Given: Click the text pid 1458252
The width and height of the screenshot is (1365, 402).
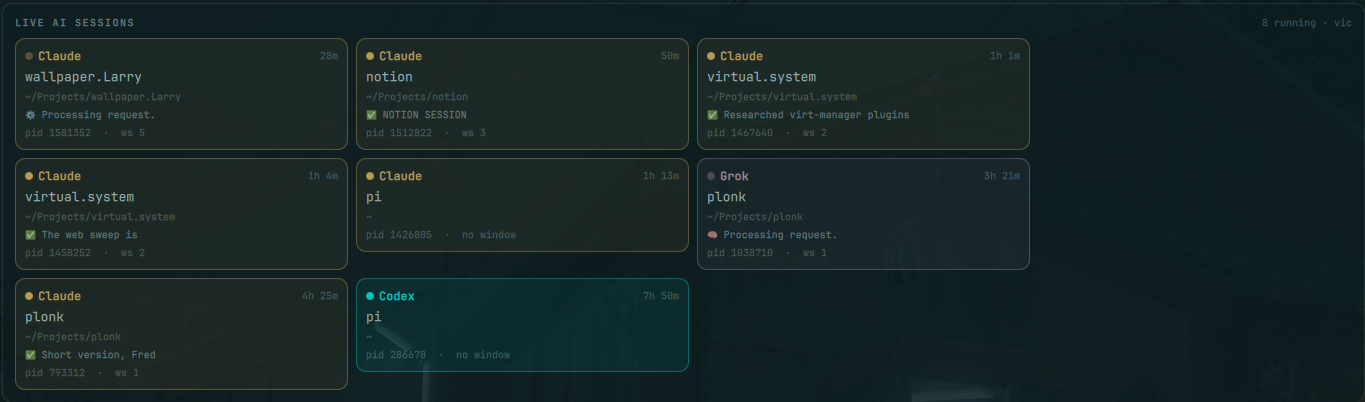Looking at the screenshot, I should (x=58, y=253).
